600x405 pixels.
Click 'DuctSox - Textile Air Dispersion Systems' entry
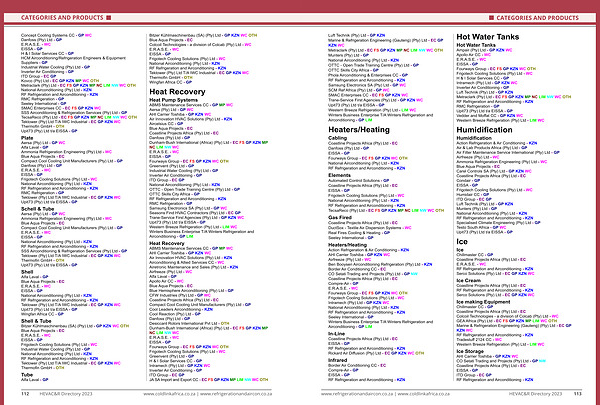coord(365,227)
